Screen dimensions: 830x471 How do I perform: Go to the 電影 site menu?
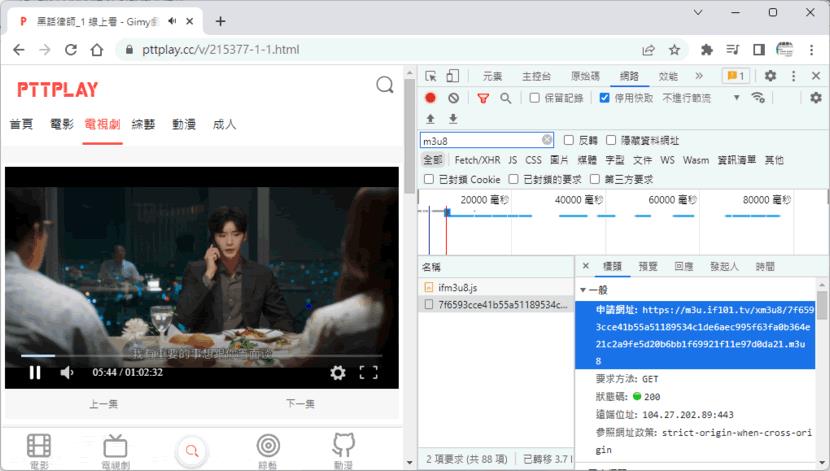pos(61,124)
